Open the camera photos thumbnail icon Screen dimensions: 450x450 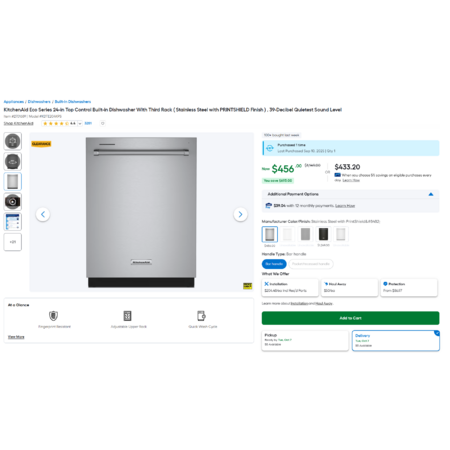13,201
